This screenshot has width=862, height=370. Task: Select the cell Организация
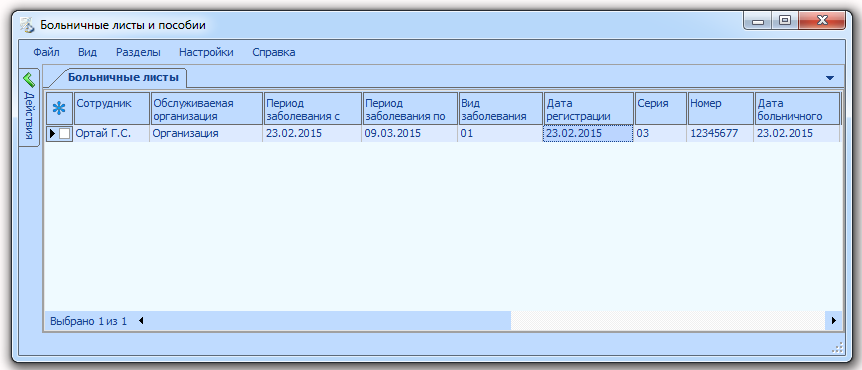coord(207,133)
